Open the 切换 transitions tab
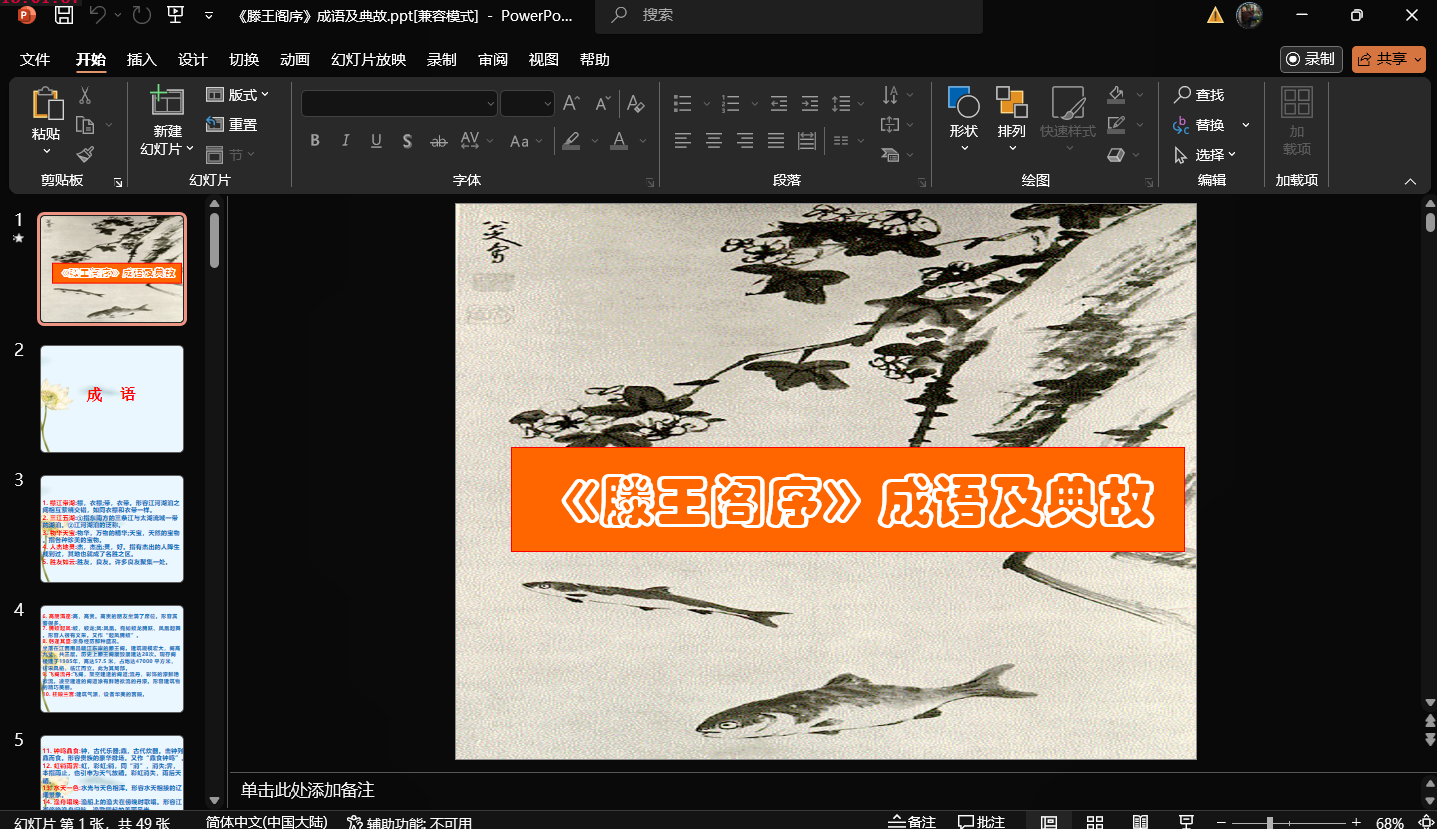The width and height of the screenshot is (1437, 829). [244, 60]
